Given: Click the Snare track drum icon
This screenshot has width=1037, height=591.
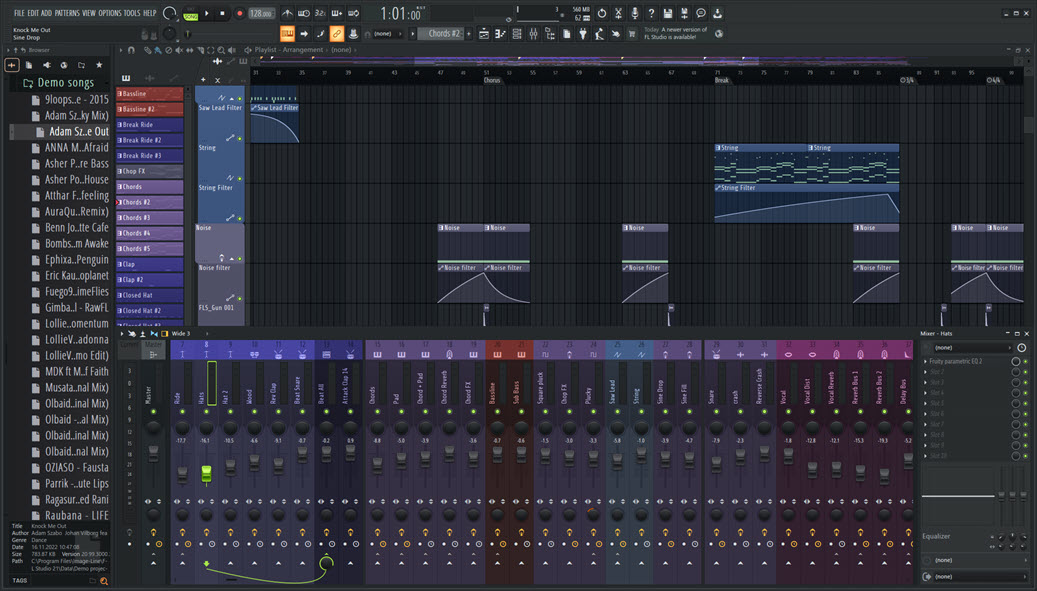Looking at the screenshot, I should pos(716,355).
